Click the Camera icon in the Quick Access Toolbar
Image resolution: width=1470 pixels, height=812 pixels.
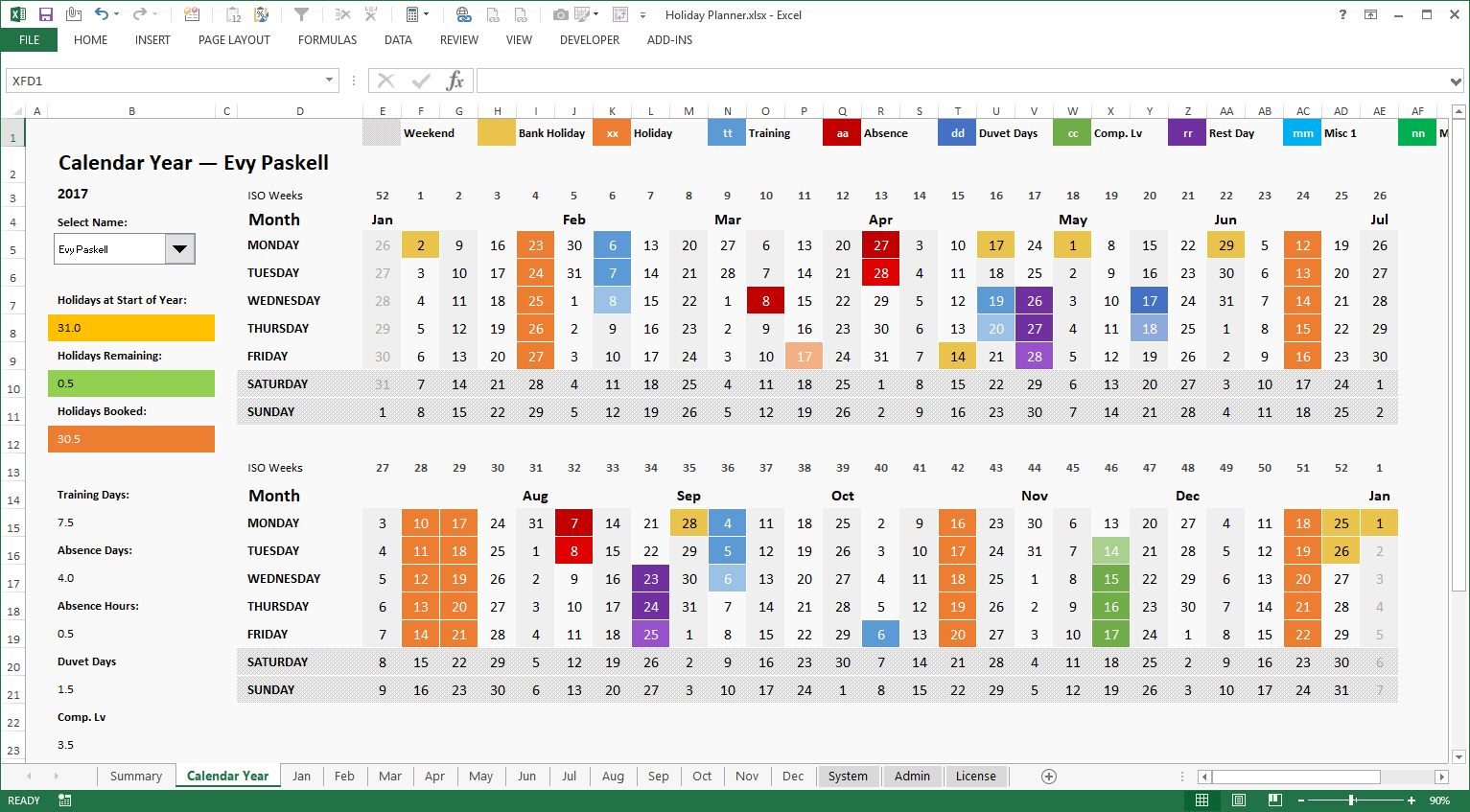(x=560, y=13)
